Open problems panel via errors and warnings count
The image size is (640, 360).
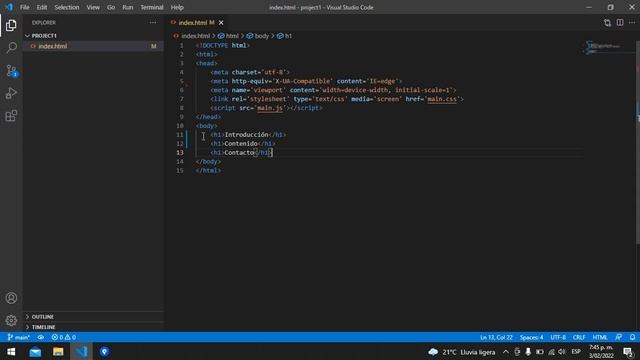coord(64,337)
